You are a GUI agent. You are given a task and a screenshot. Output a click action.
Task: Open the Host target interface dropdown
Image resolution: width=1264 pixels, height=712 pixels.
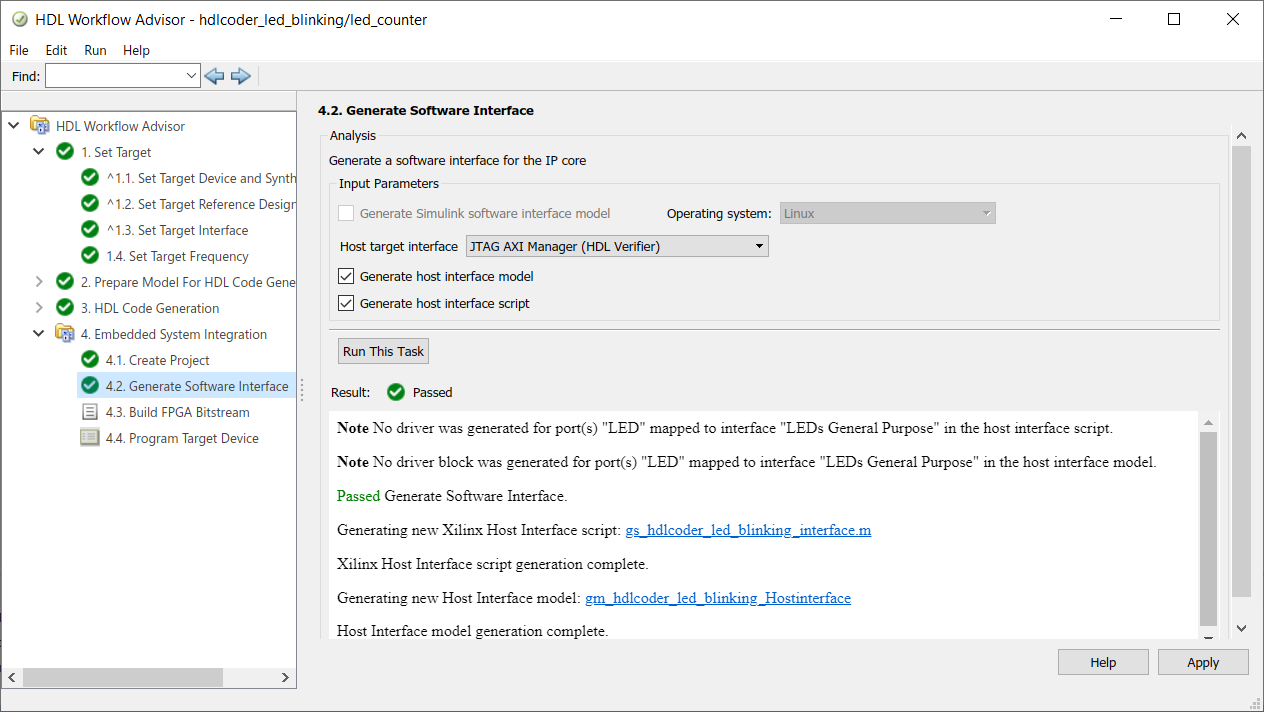617,246
